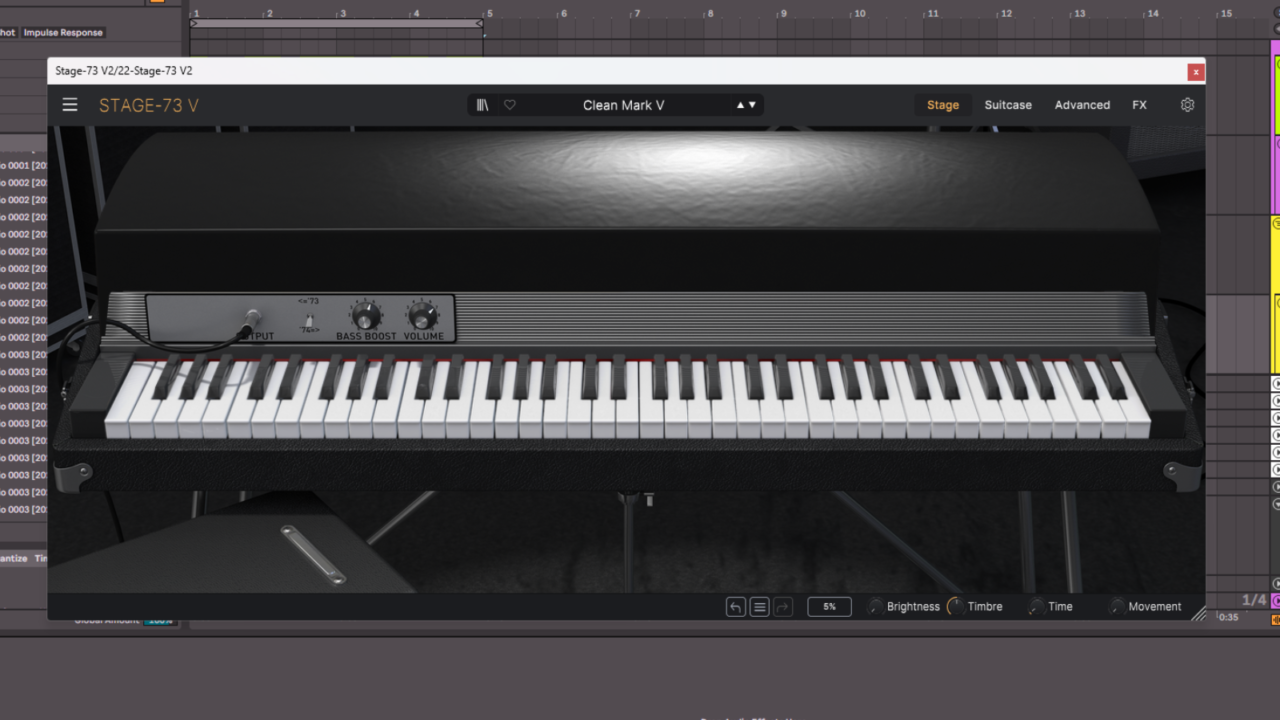Viewport: 1280px width, 720px height.
Task: Click bar 10 in the Ableton timeline ruler
Action: click(x=859, y=14)
